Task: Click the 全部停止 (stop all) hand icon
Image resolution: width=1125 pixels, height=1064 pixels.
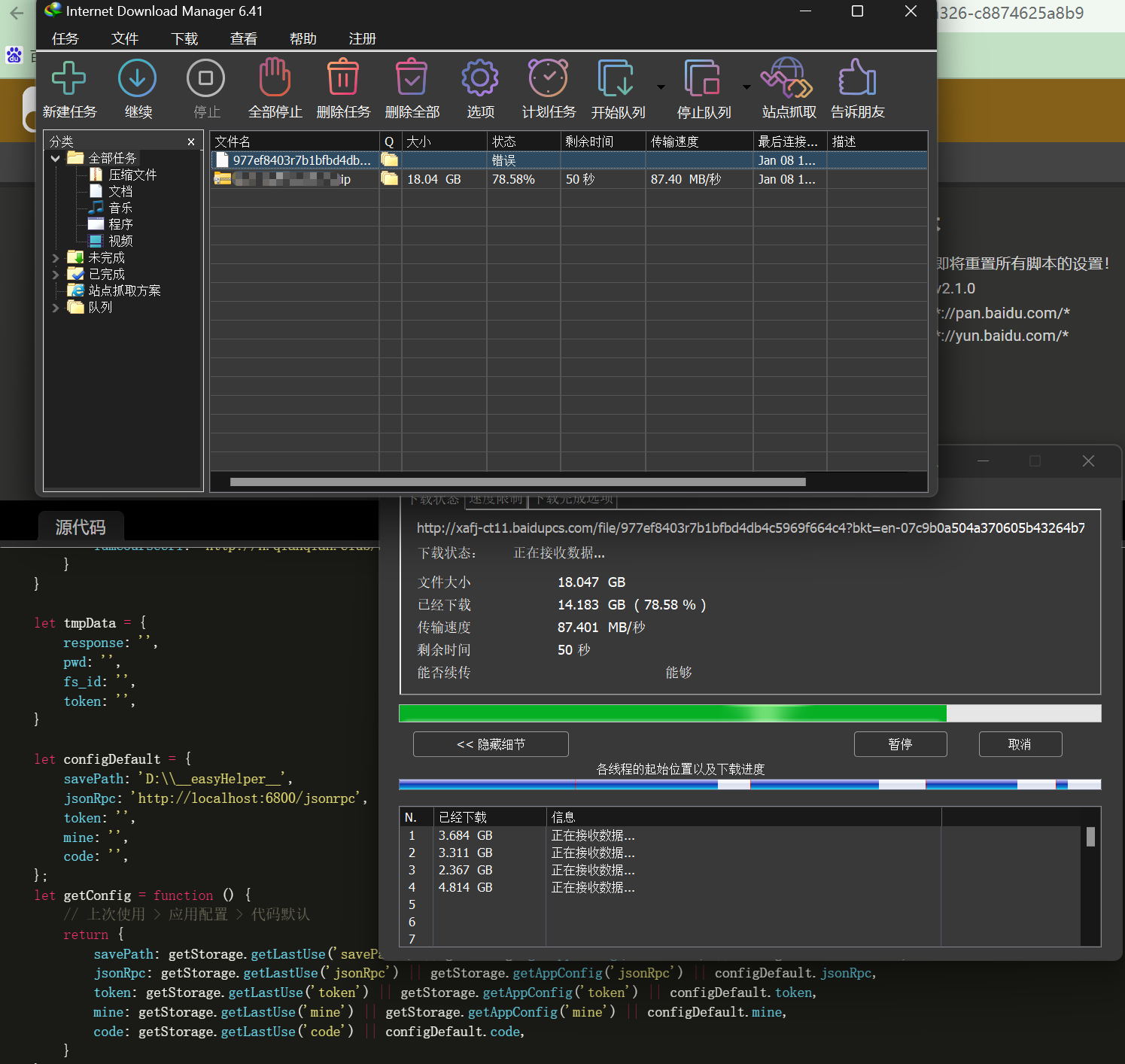Action: [x=275, y=78]
